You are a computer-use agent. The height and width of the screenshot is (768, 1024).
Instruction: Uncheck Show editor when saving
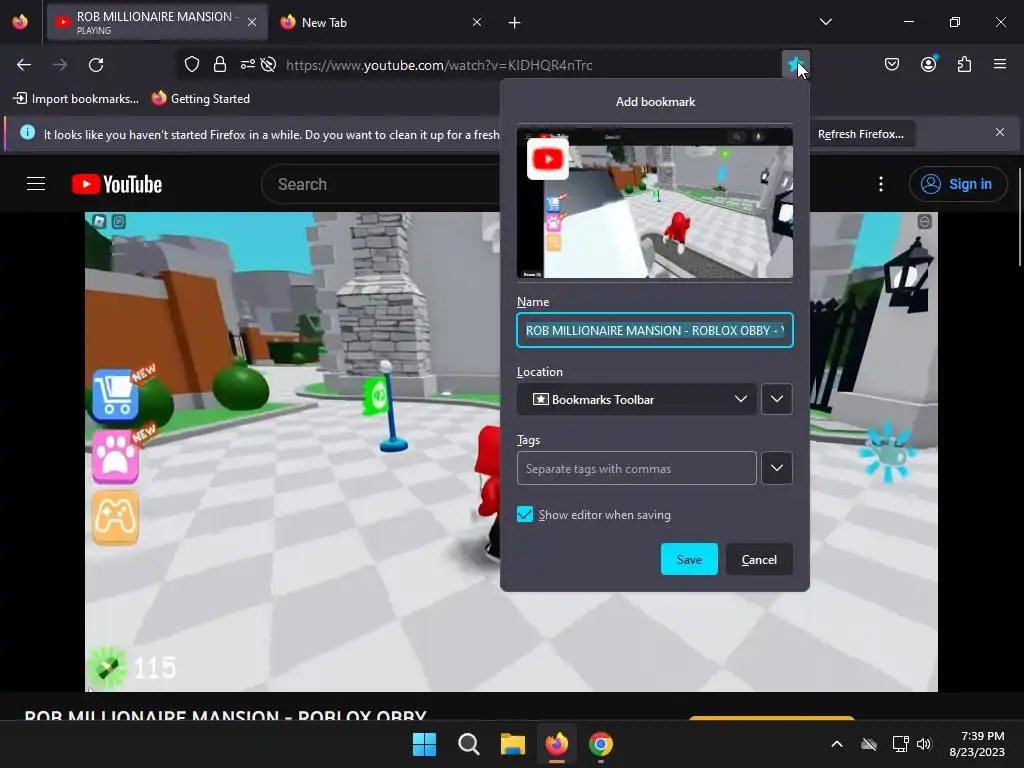[x=525, y=515]
